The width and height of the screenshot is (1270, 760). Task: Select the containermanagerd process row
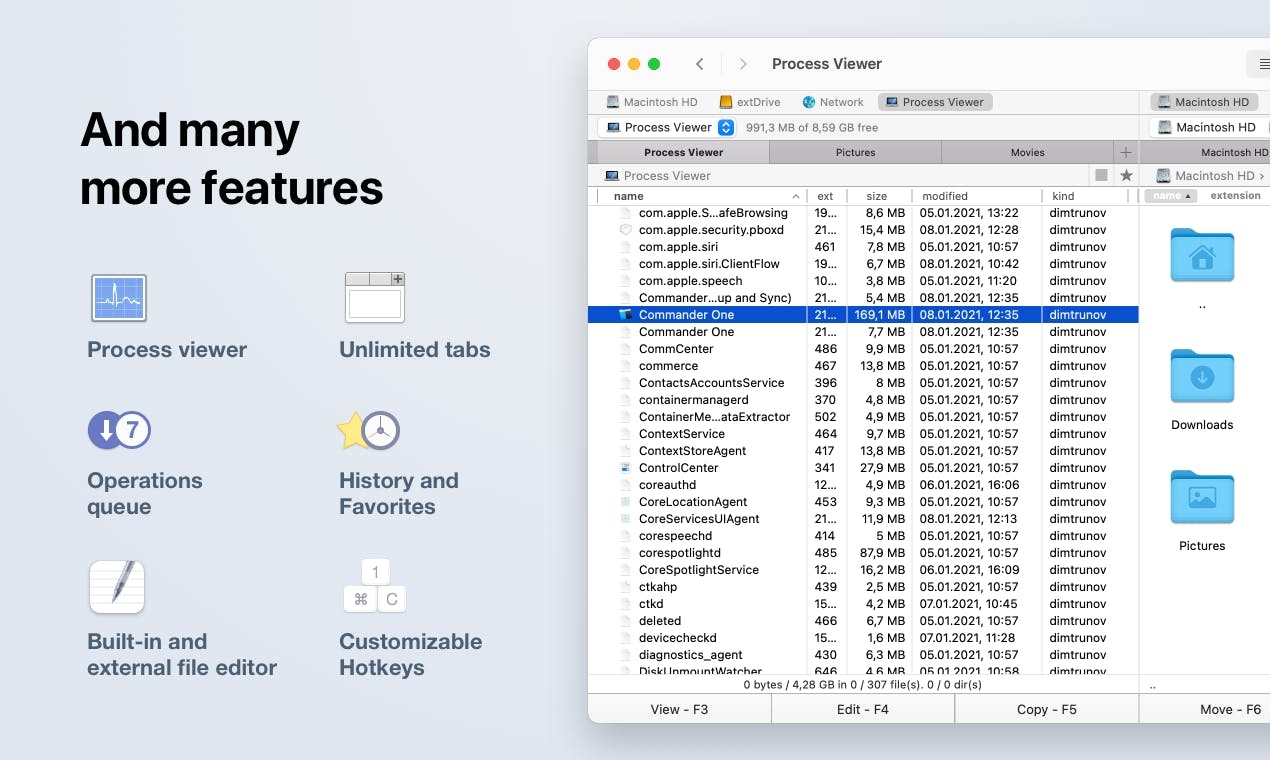(864, 400)
